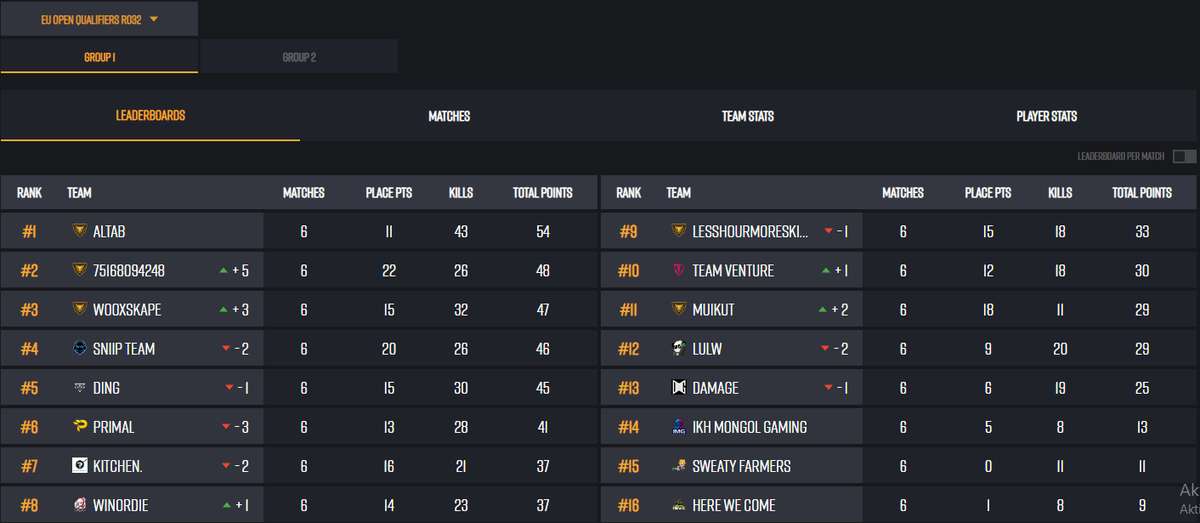Select team name PRIMAL
1200x523 pixels.
click(x=114, y=427)
